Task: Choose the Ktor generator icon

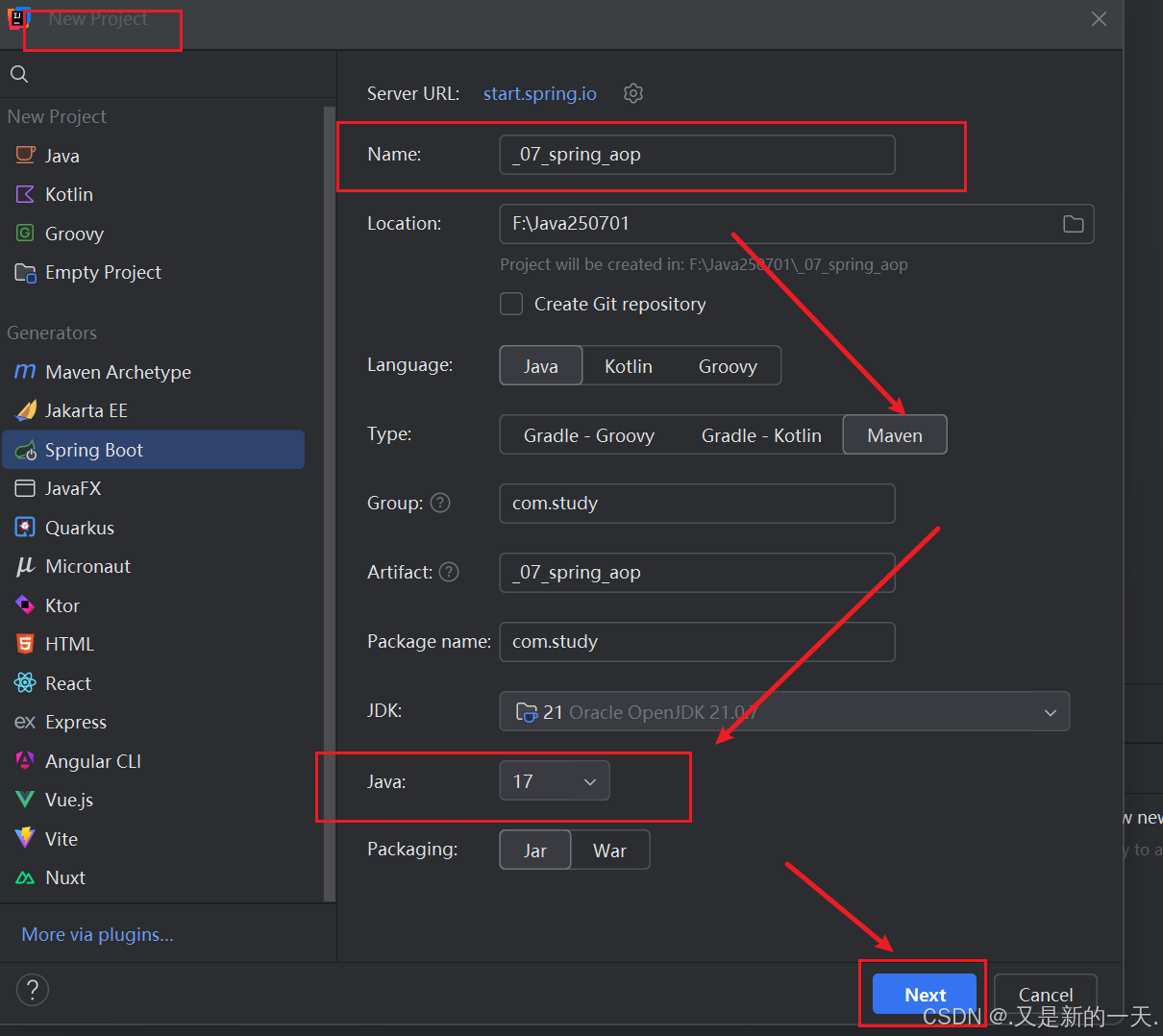Action: click(26, 605)
